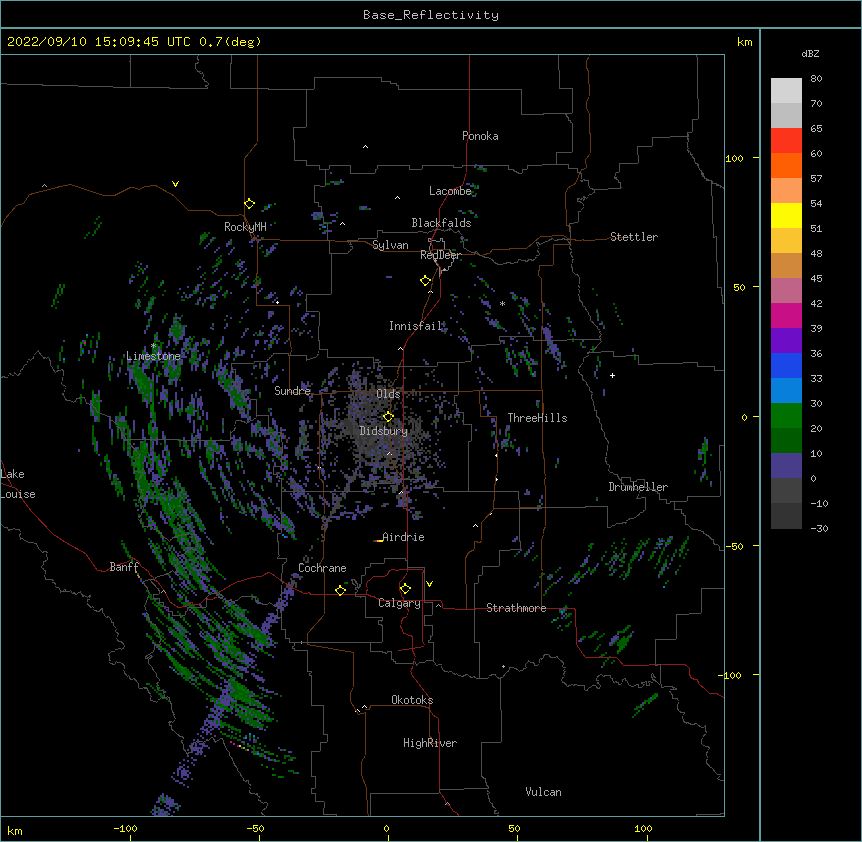This screenshot has width=862, height=842.
Task: Click asterisk marker east of Innisfail
Action: pos(502,304)
